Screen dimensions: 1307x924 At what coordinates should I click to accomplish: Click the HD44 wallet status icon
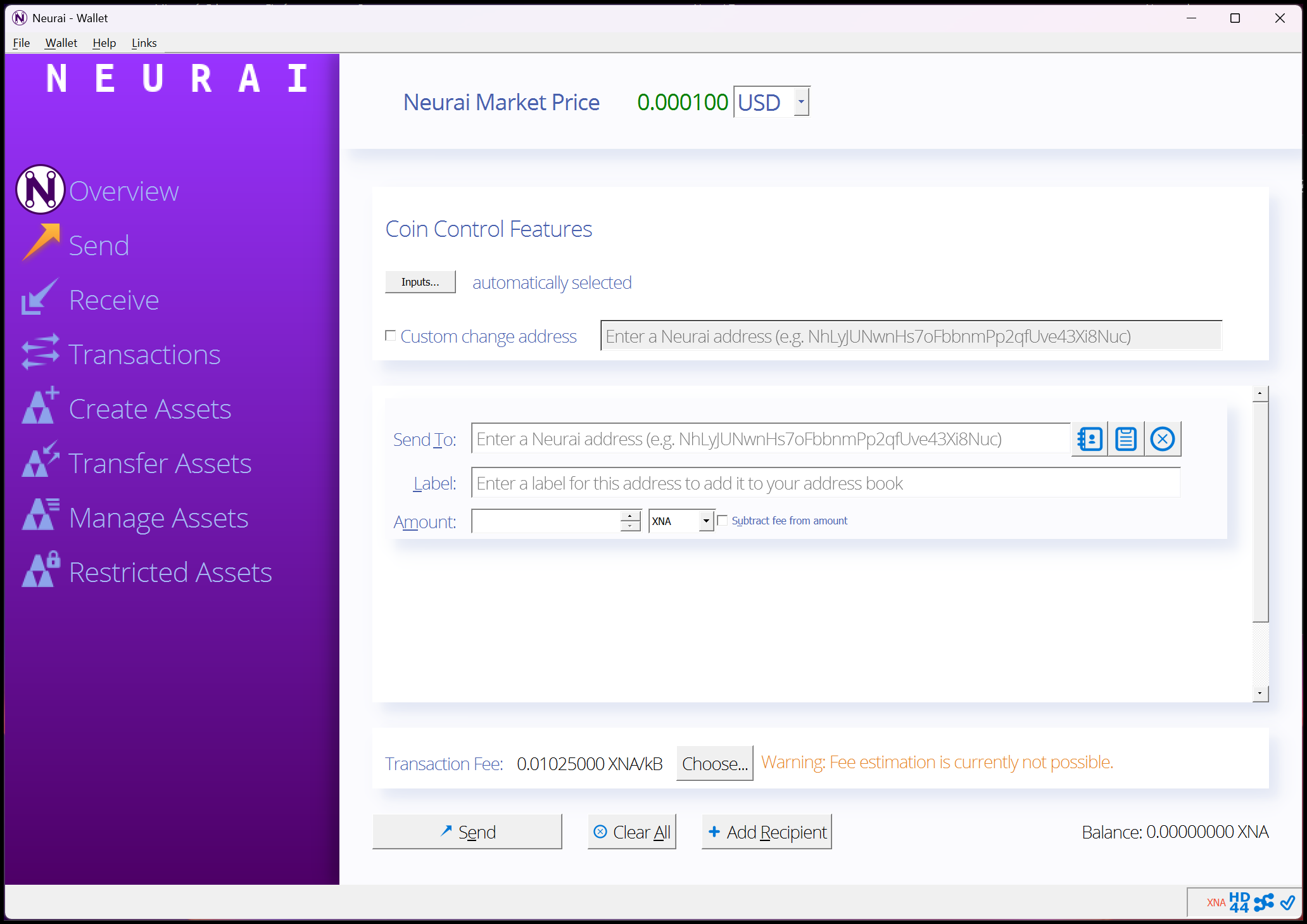(x=1239, y=902)
